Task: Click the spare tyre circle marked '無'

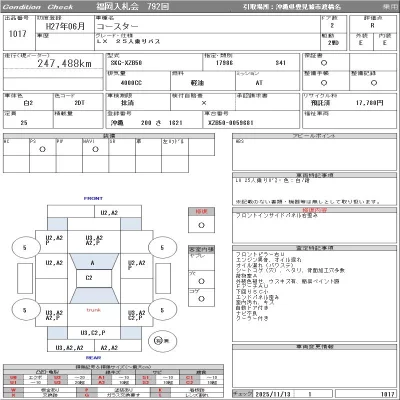Action: pyautogui.click(x=162, y=341)
